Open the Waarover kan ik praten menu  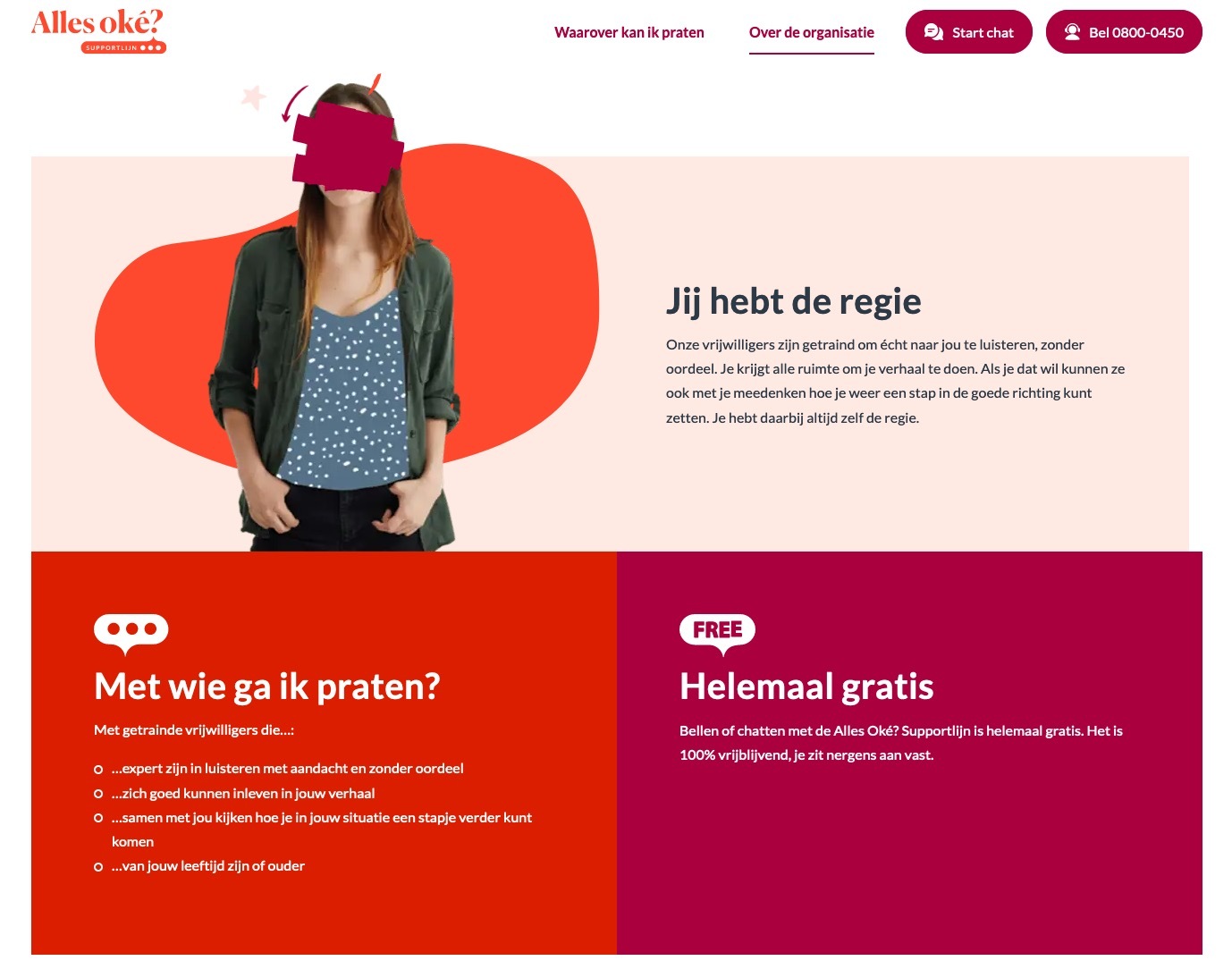tap(629, 32)
